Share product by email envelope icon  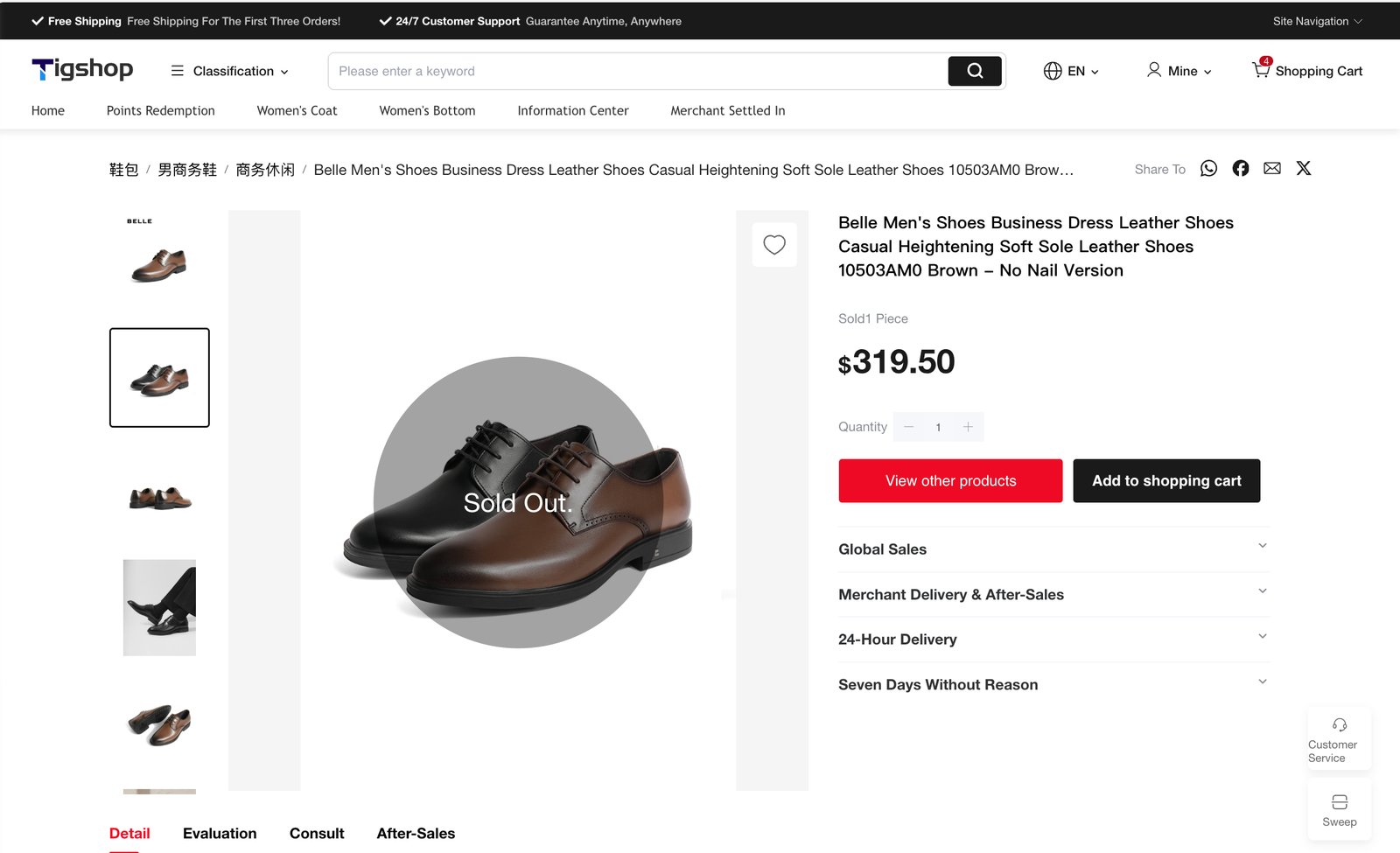coord(1272,169)
